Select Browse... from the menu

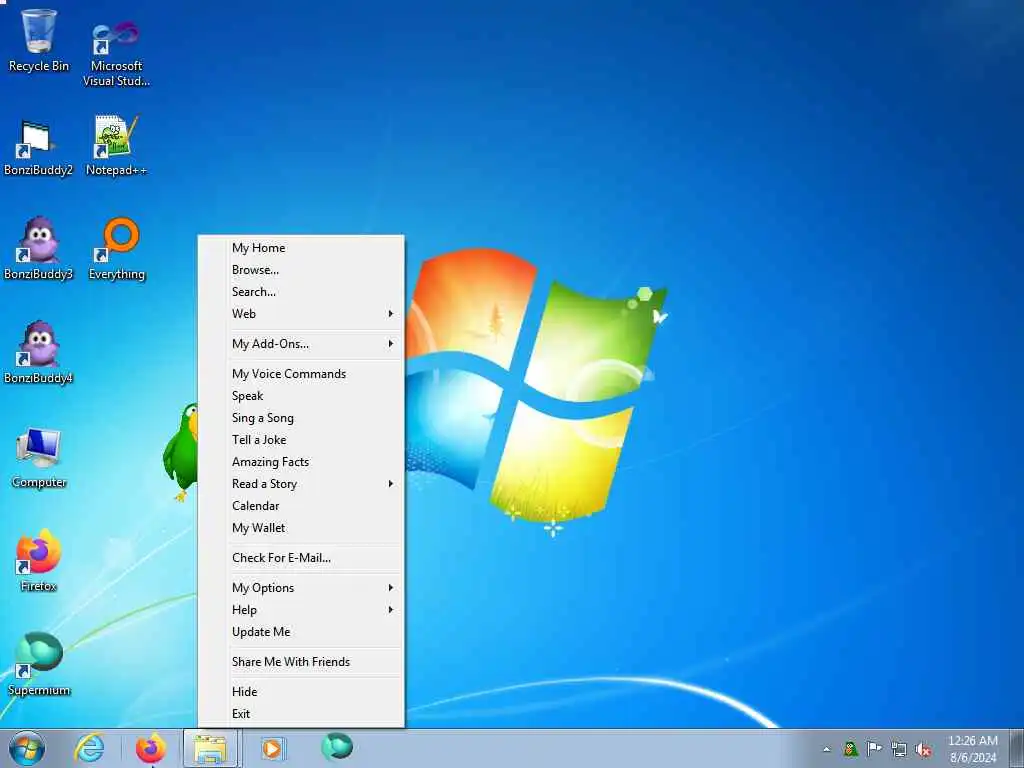(x=301, y=270)
